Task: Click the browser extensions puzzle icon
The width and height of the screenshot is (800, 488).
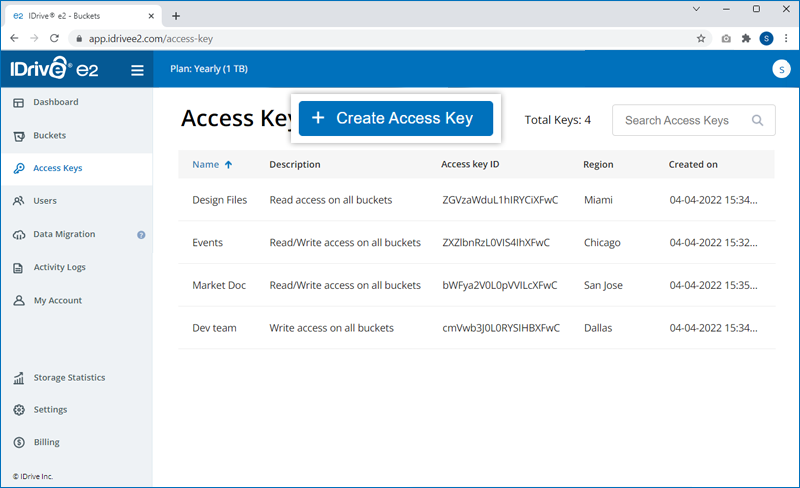Action: tap(746, 39)
